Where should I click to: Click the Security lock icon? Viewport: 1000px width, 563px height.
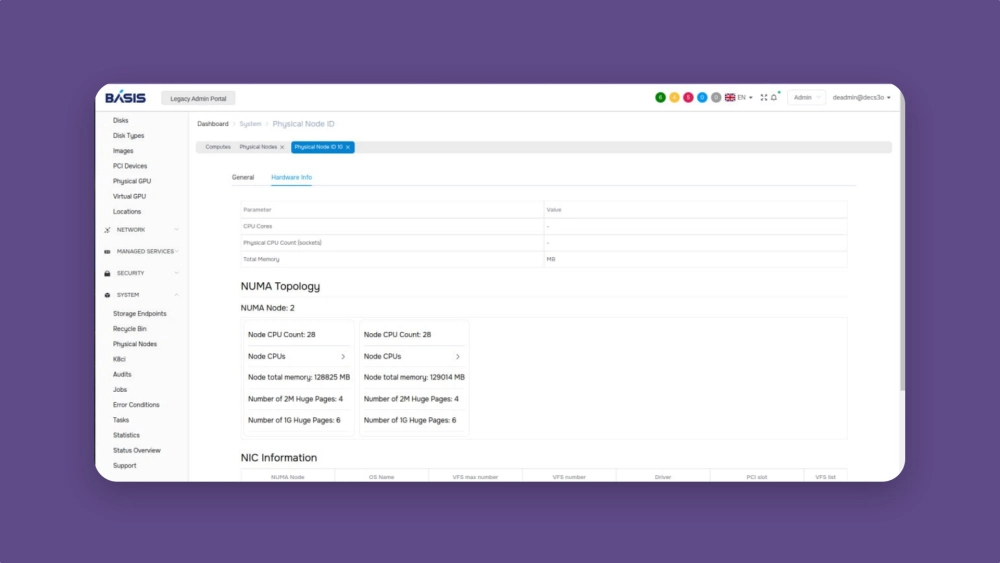[x=107, y=273]
